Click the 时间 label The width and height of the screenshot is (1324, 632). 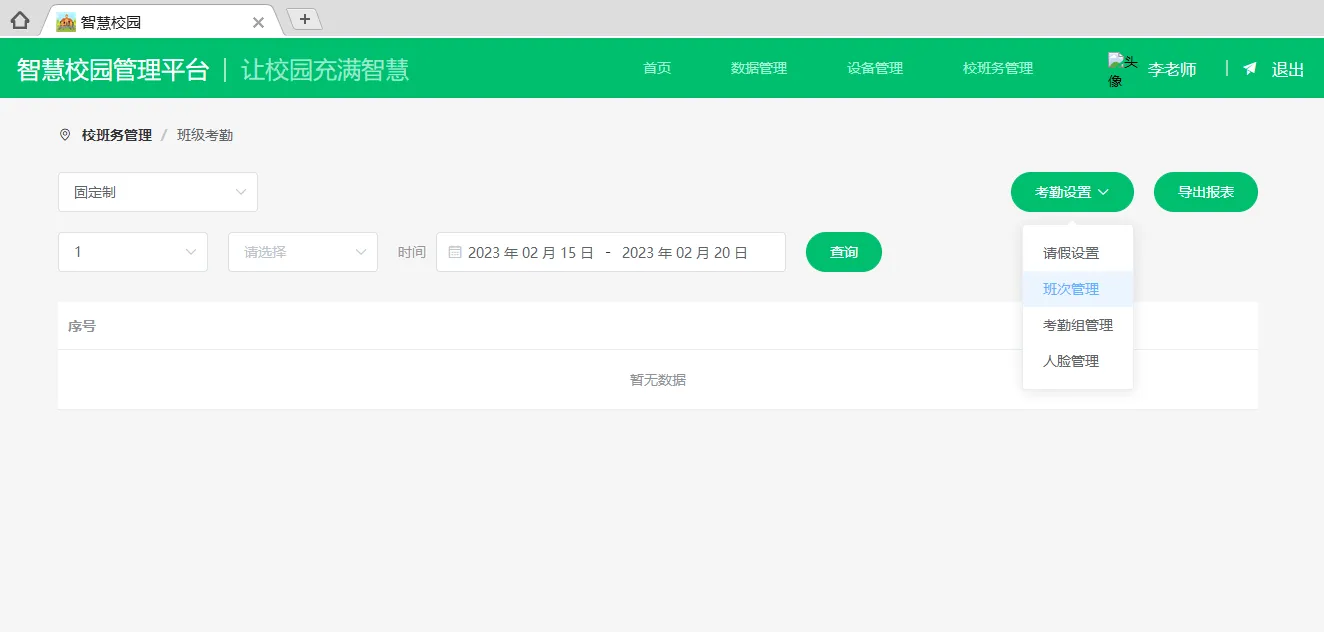coord(412,252)
